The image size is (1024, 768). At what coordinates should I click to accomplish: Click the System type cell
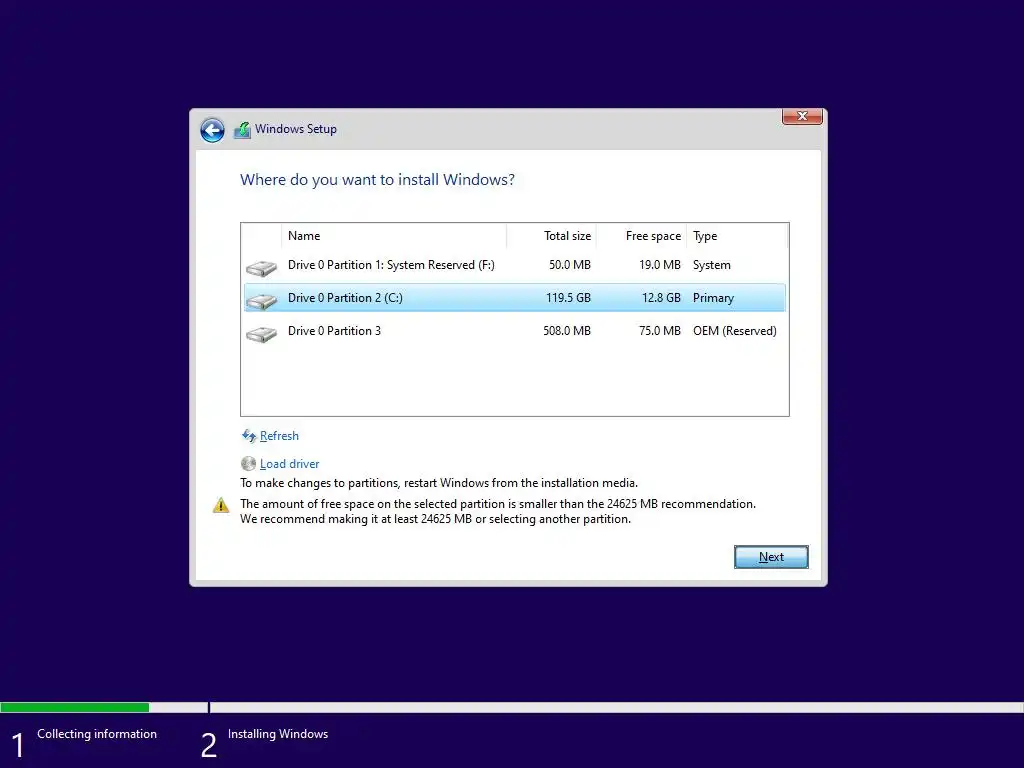(x=712, y=265)
